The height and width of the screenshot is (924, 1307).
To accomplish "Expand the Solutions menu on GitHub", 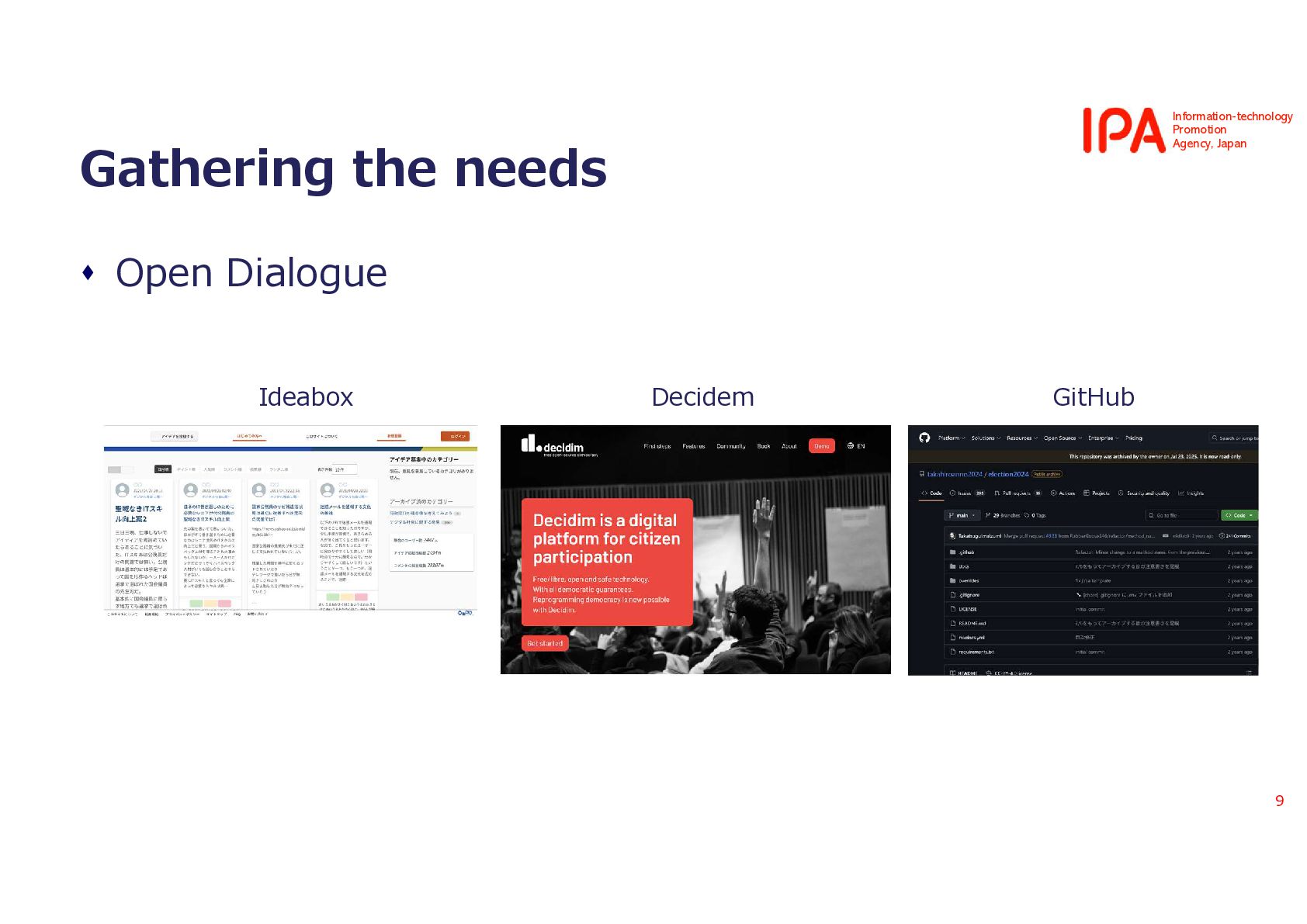I will [986, 438].
